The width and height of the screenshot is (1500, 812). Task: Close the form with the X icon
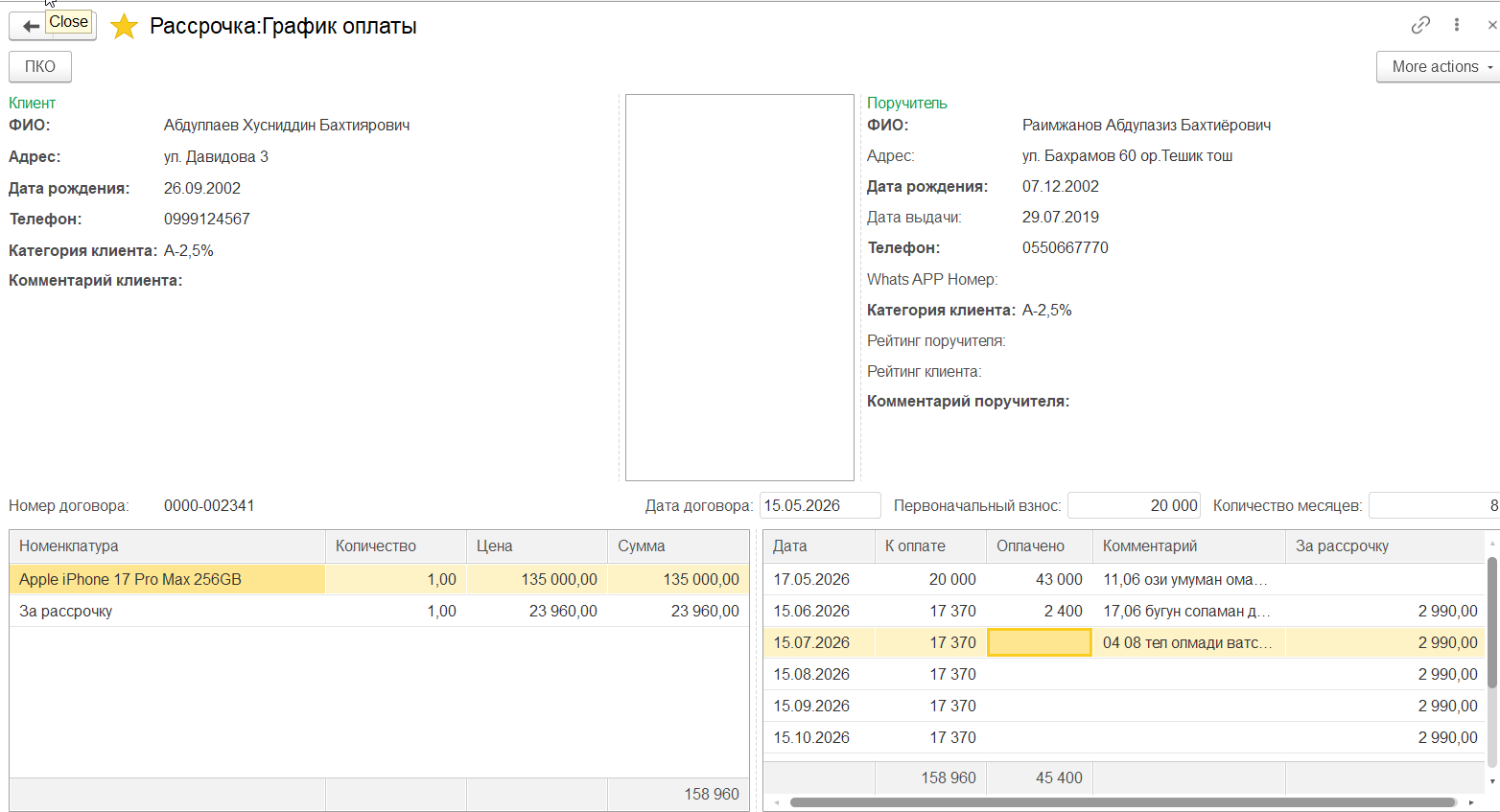[x=1492, y=26]
